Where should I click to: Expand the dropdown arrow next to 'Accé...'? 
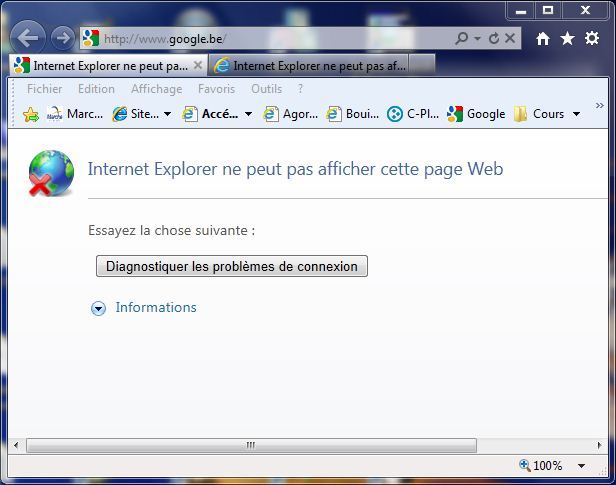tap(248, 114)
